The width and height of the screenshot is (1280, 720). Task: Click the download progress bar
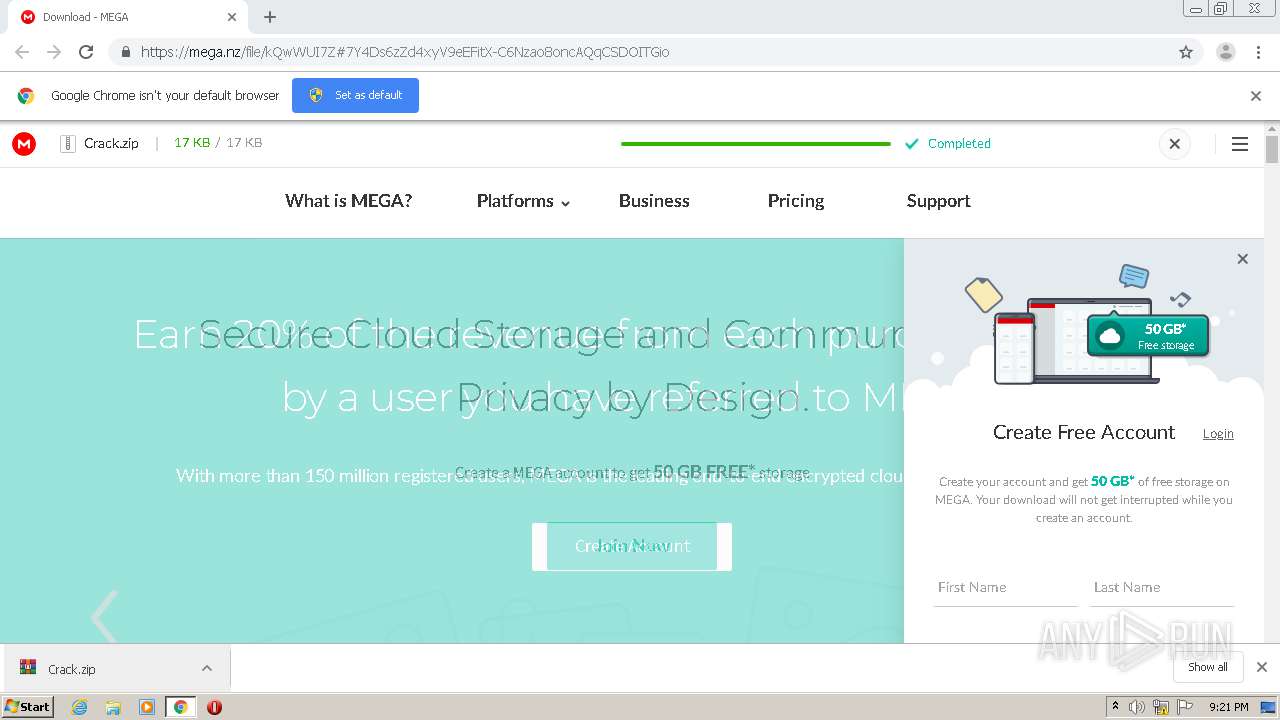coord(756,144)
